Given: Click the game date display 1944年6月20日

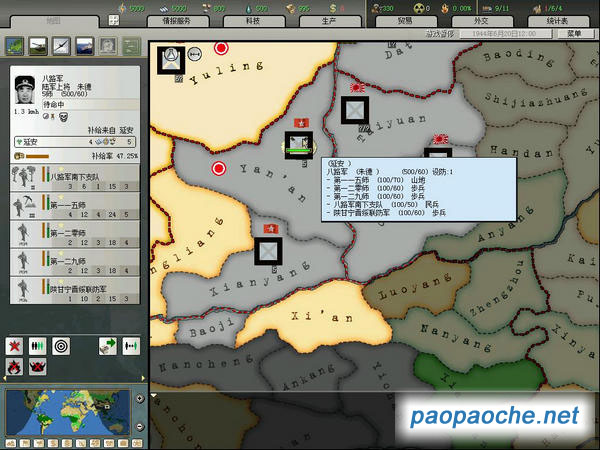Looking at the screenshot, I should [505, 34].
